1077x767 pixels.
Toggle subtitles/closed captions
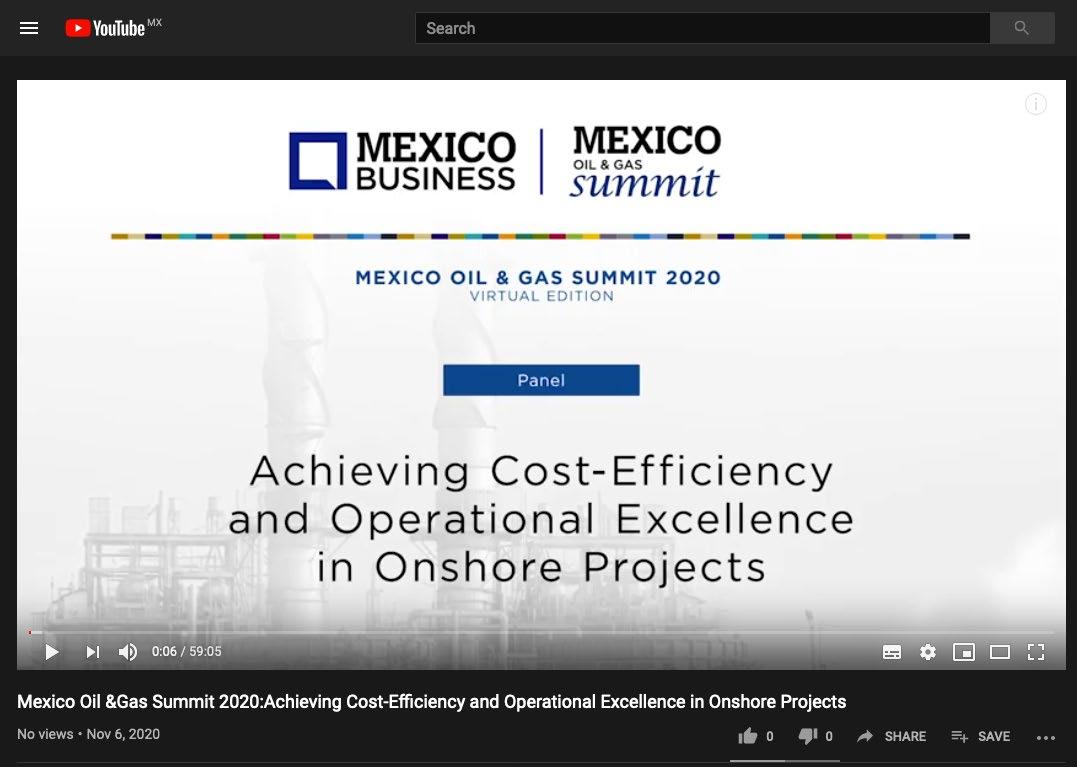point(892,652)
